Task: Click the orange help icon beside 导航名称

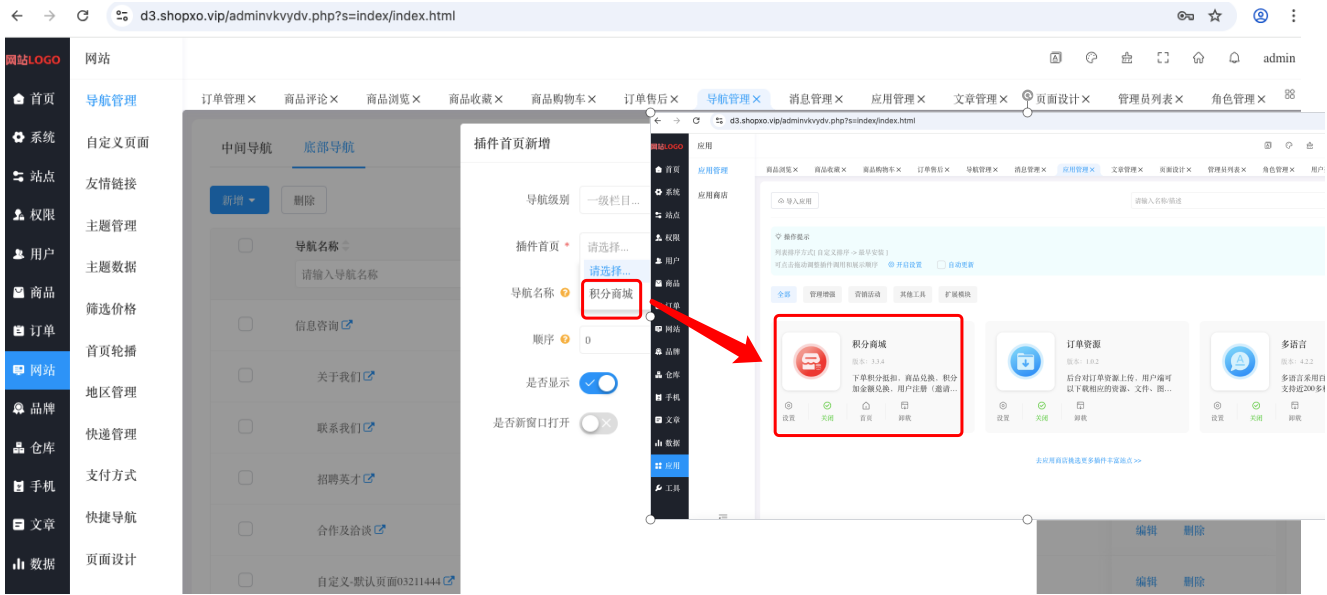Action: (x=565, y=293)
